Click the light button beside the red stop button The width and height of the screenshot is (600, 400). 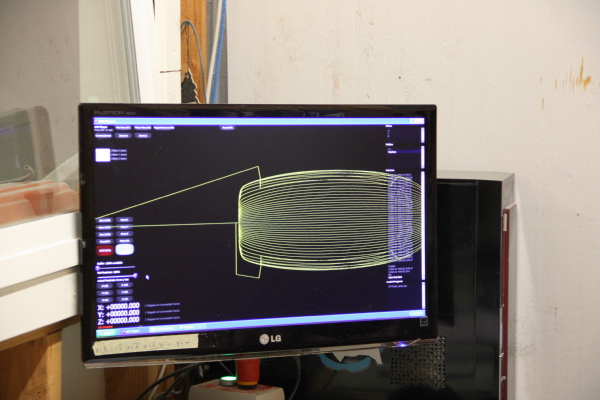coord(125,249)
